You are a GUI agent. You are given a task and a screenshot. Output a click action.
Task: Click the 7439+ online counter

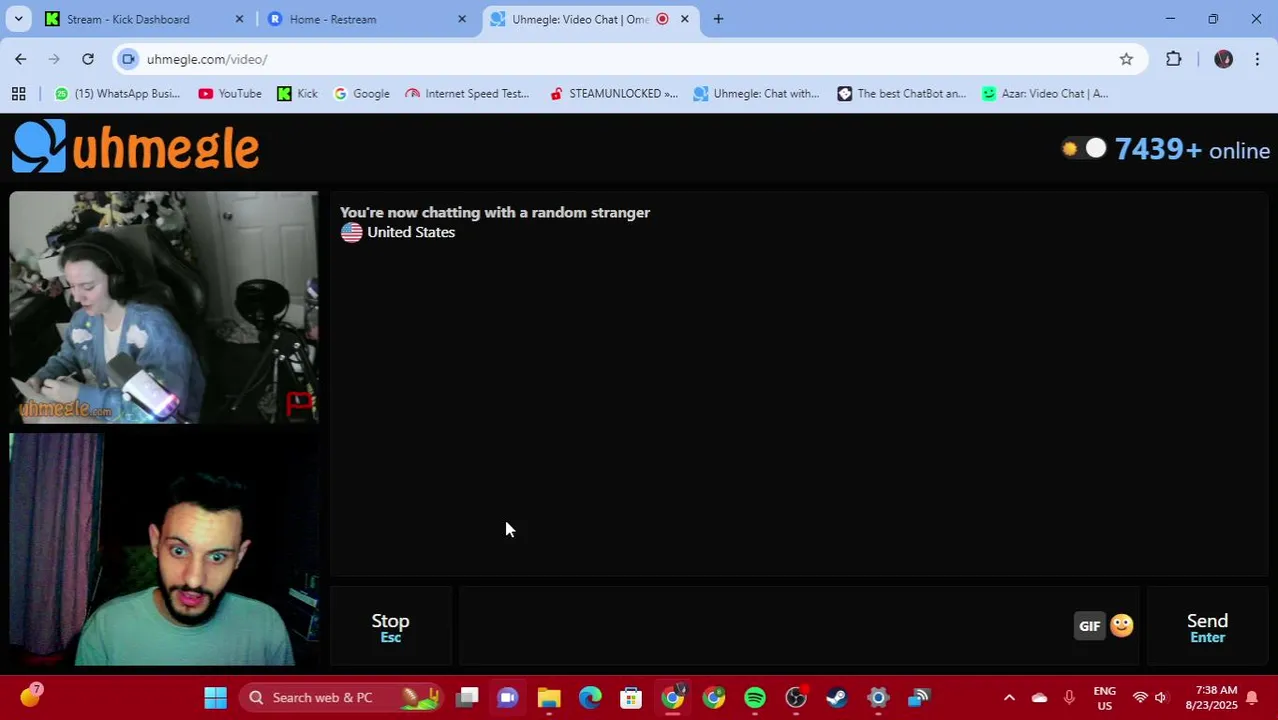pos(1192,149)
